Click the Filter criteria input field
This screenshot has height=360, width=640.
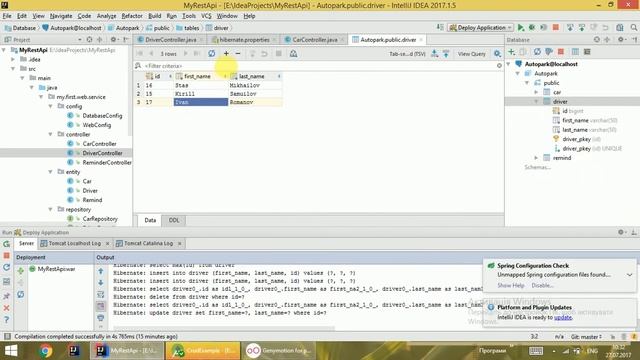pos(318,66)
